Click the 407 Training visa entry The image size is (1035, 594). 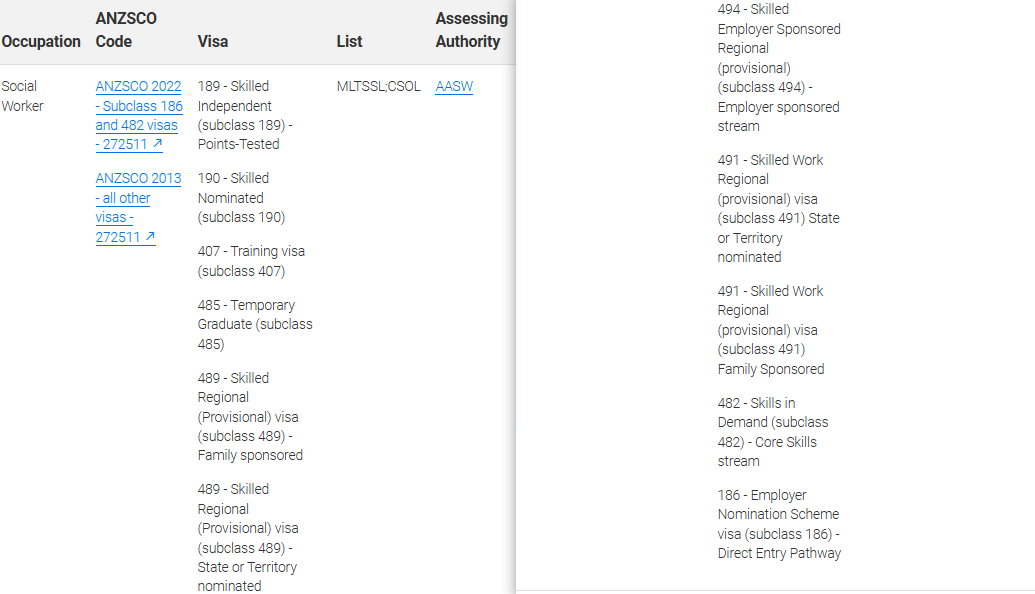coord(251,261)
